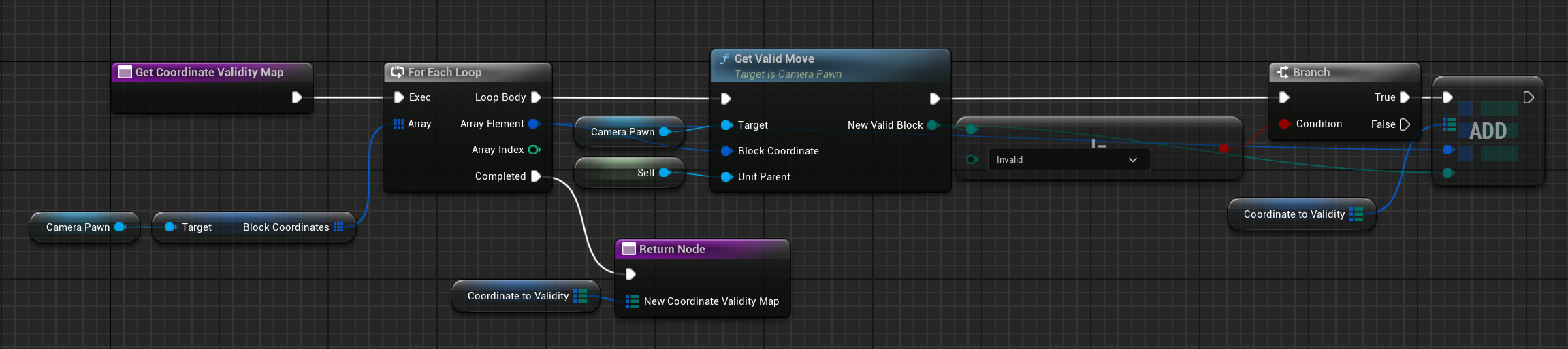
Task: Select the ADD map node
Action: tap(1488, 131)
